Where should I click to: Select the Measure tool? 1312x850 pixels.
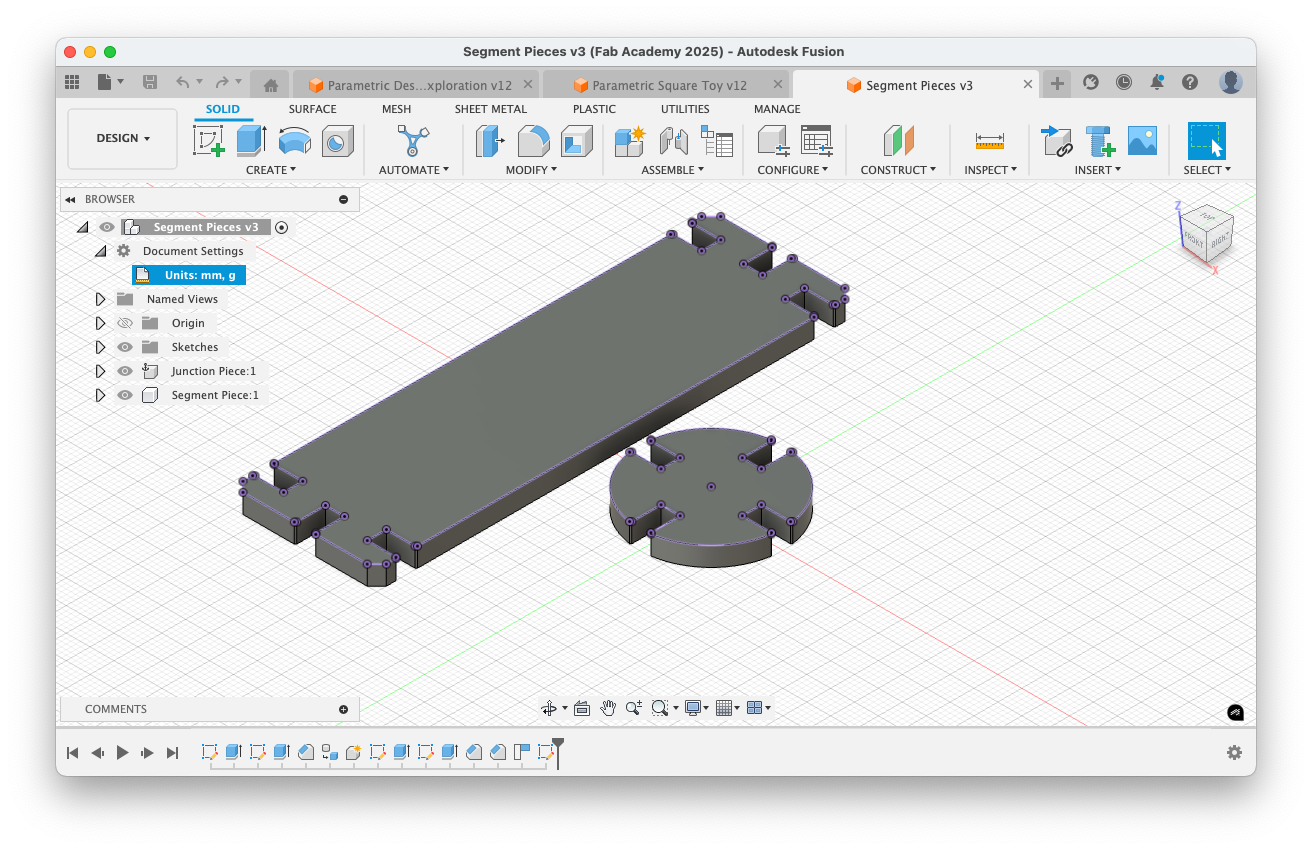(x=990, y=141)
